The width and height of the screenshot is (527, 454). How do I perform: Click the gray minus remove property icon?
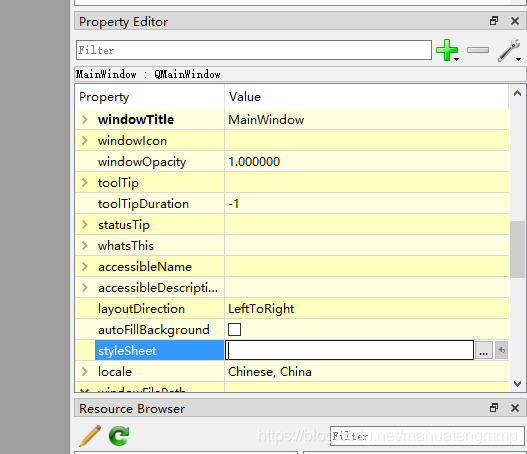click(478, 50)
